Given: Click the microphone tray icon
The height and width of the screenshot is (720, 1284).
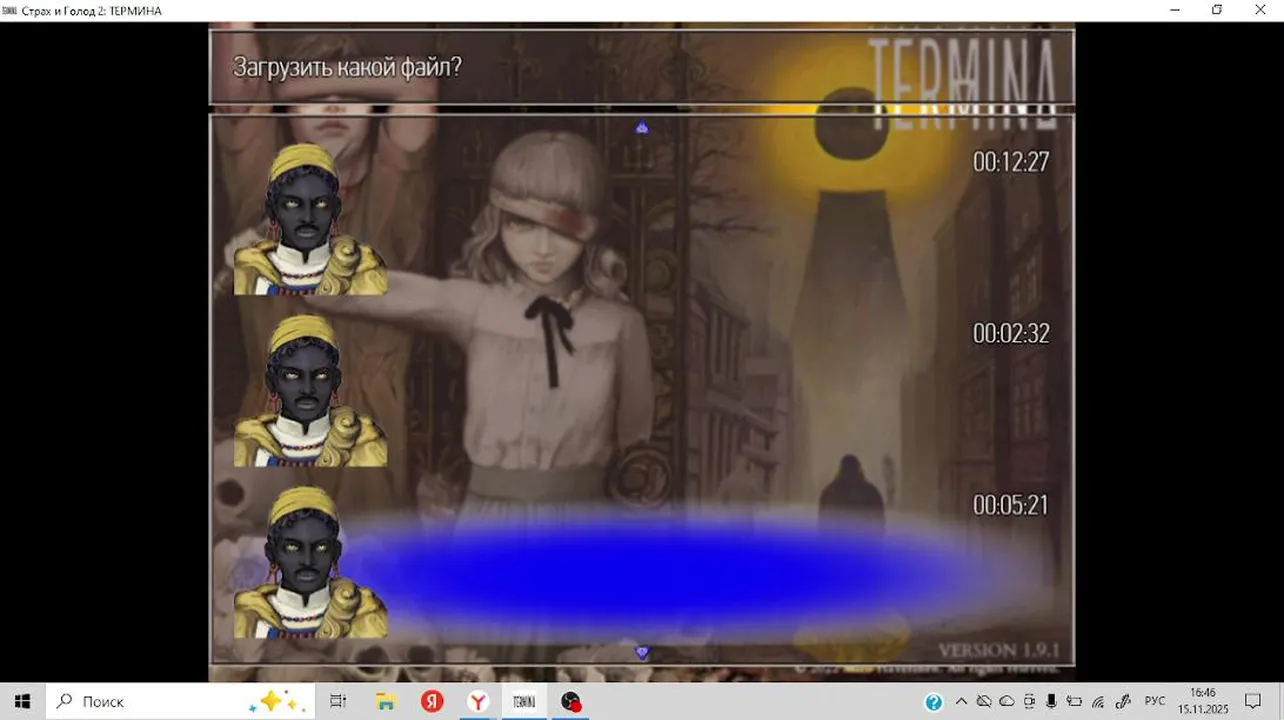Looking at the screenshot, I should (1052, 701).
